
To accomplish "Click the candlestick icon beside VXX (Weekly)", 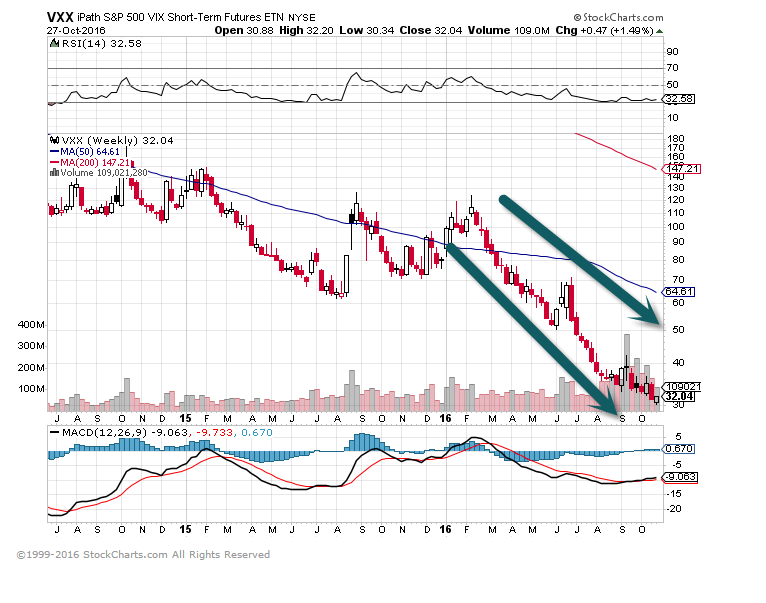I will tap(55, 140).
